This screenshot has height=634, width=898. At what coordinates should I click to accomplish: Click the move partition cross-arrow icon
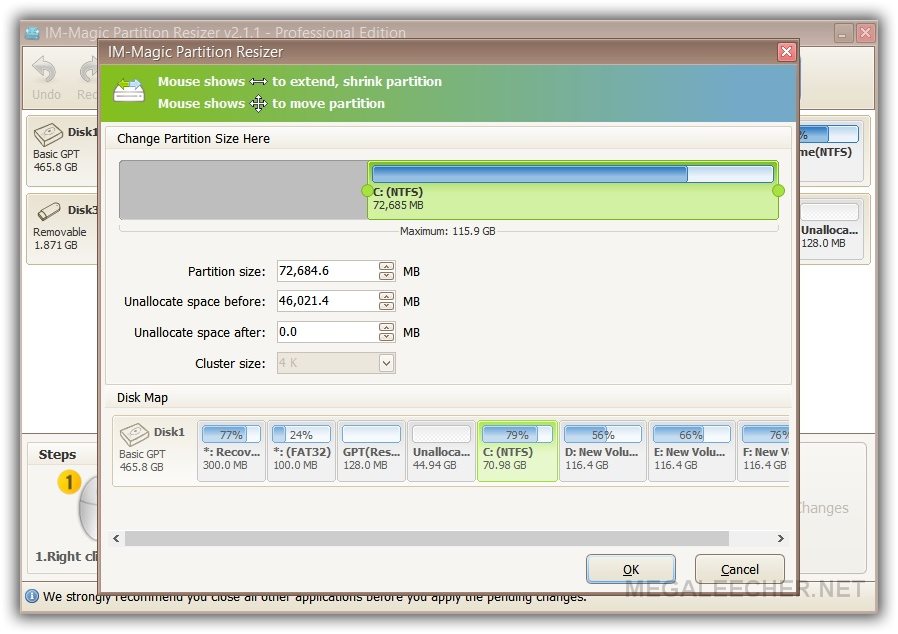click(x=258, y=104)
